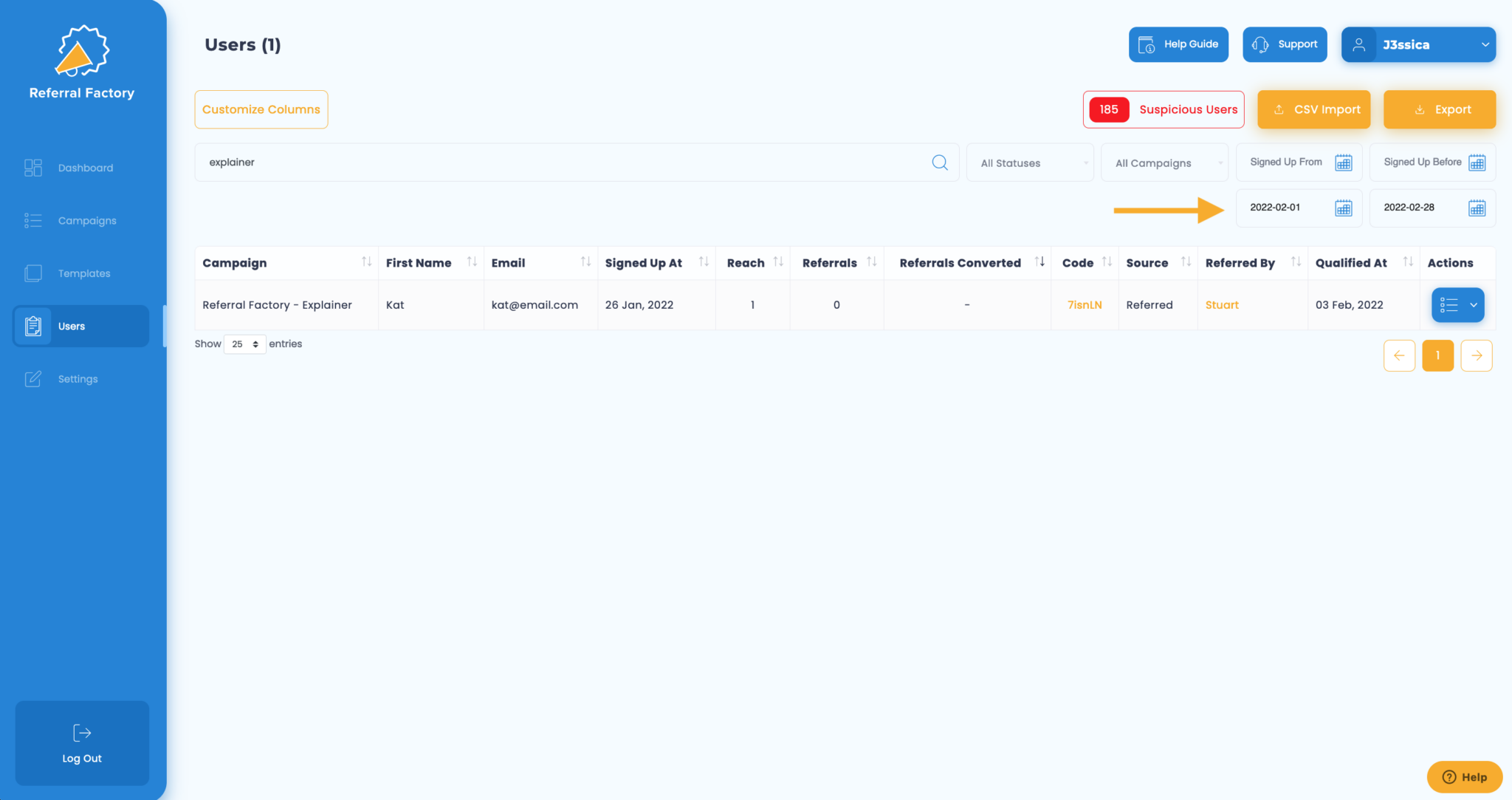Open the Help Guide
Screen dimensions: 1512x800
pos(1178,44)
